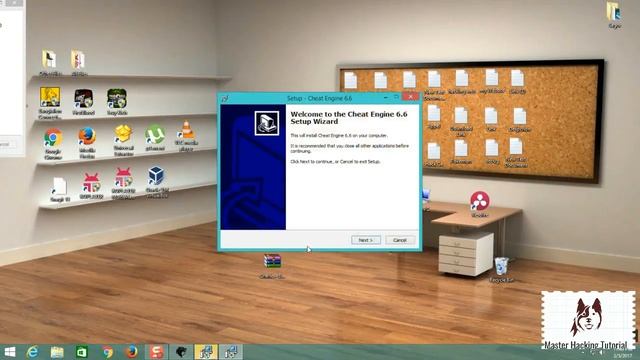The image size is (640, 360).
Task: Select the WinRAR archive icon below the dialog
Action: [x=272, y=266]
